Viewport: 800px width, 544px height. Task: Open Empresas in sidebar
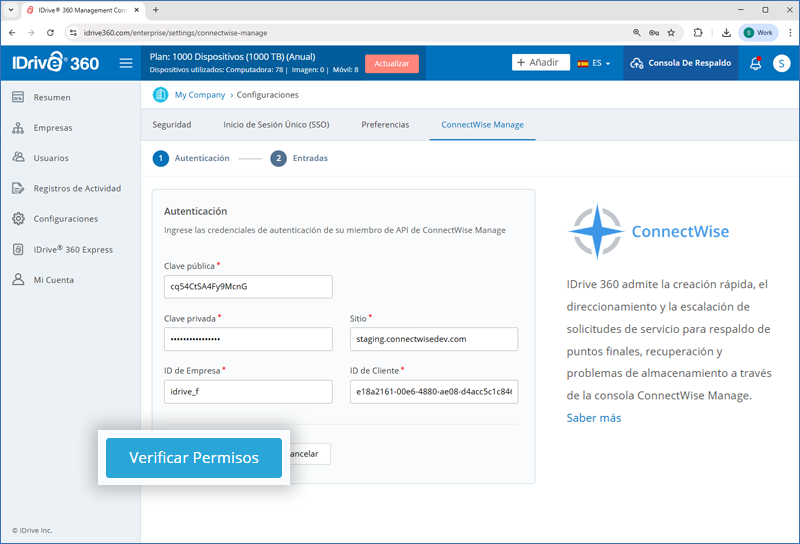click(53, 128)
